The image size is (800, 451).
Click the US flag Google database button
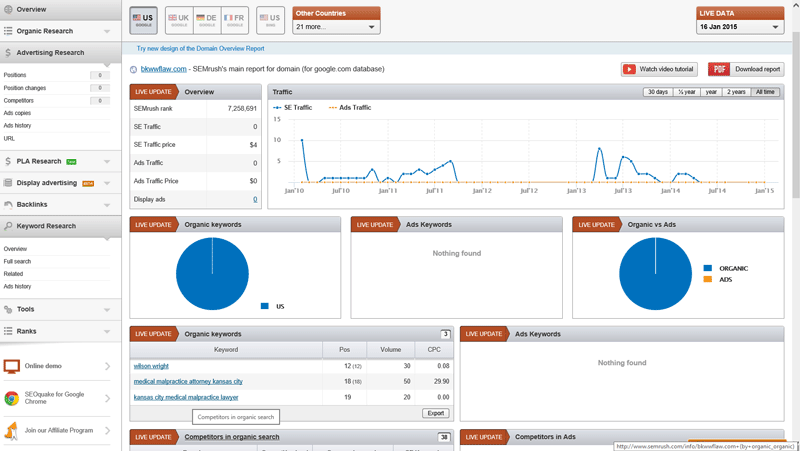pos(143,20)
